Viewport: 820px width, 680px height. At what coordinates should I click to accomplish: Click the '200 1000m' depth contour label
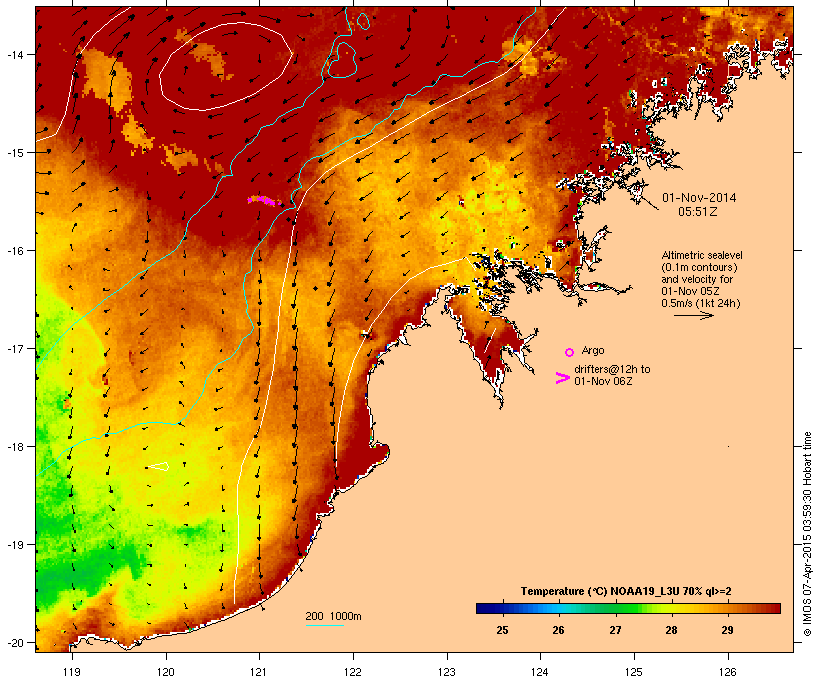333,616
